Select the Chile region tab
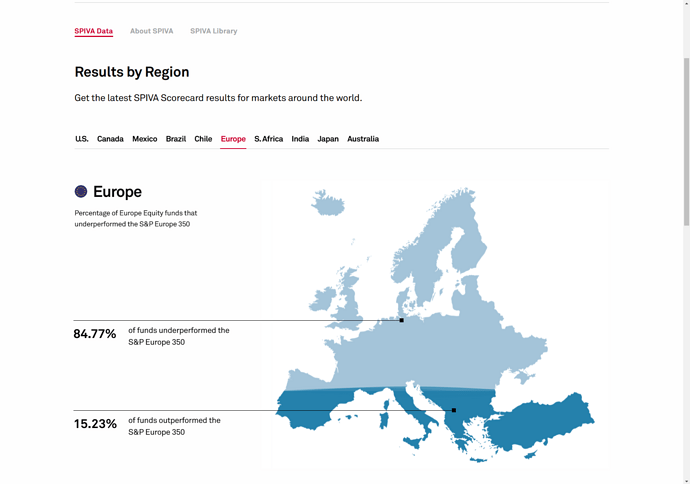This screenshot has height=484, width=690. [x=203, y=139]
